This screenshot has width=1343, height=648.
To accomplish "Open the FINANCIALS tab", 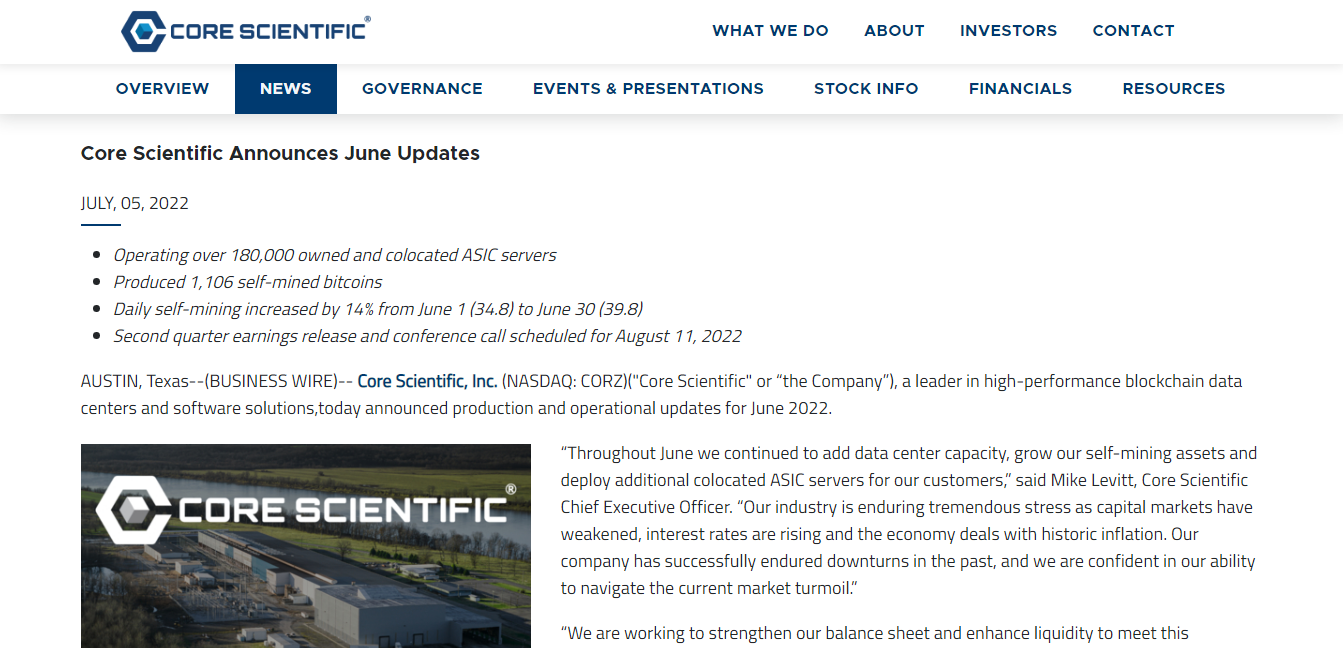I will click(1020, 89).
